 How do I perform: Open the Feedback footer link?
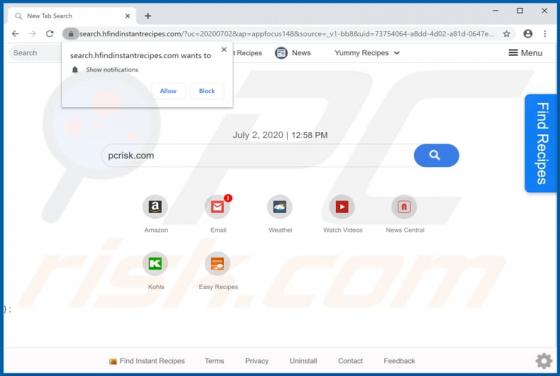pos(399,361)
